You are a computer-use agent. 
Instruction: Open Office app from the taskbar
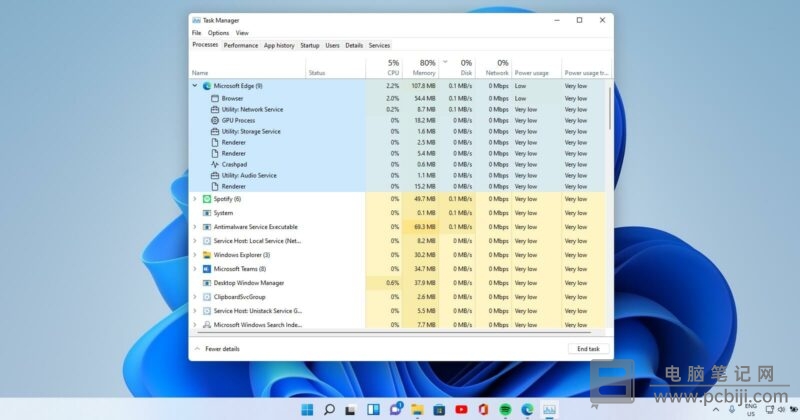pos(483,409)
